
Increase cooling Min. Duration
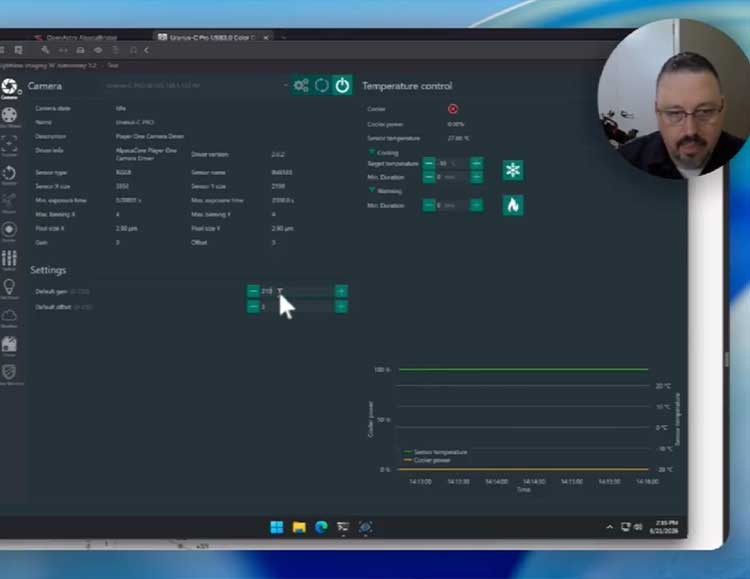[476, 177]
